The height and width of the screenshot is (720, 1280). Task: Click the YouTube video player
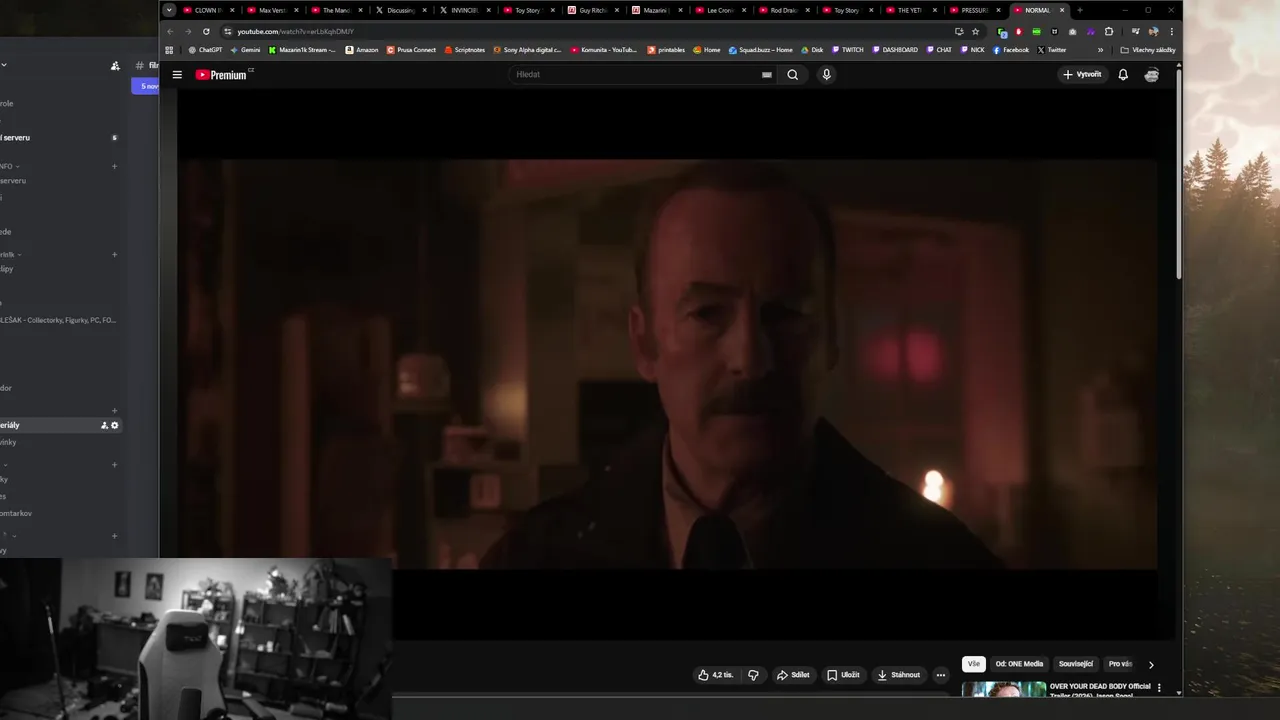[668, 365]
